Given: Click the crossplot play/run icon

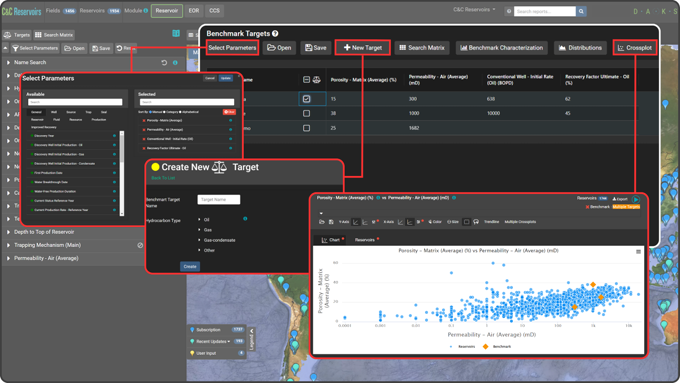Looking at the screenshot, I should tap(636, 199).
